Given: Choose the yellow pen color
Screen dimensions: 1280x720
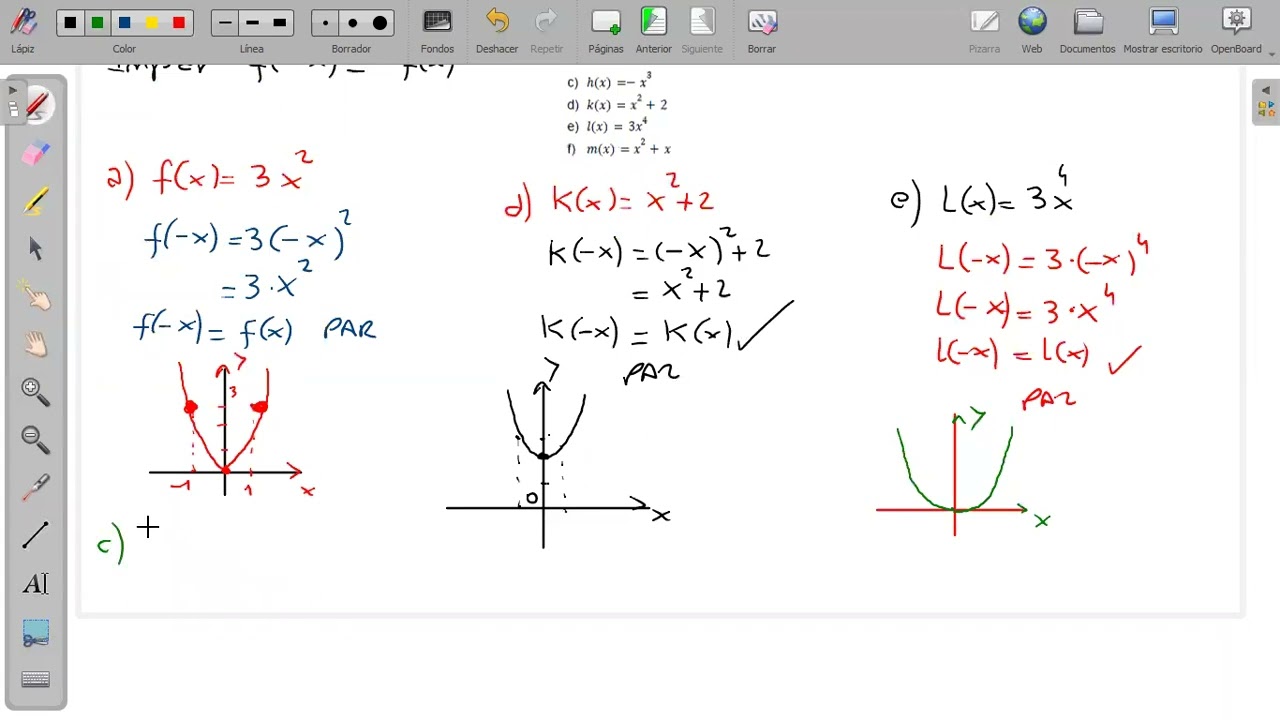Looking at the screenshot, I should [151, 23].
